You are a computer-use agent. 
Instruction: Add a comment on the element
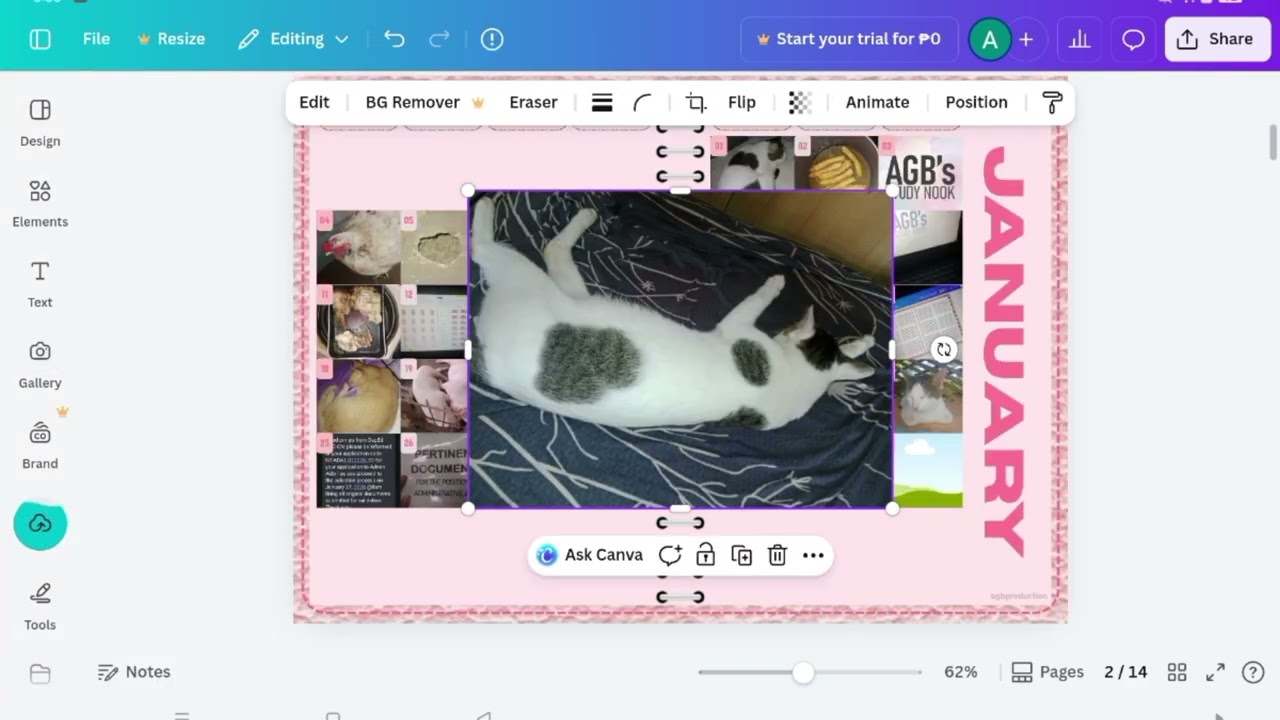pyautogui.click(x=670, y=555)
